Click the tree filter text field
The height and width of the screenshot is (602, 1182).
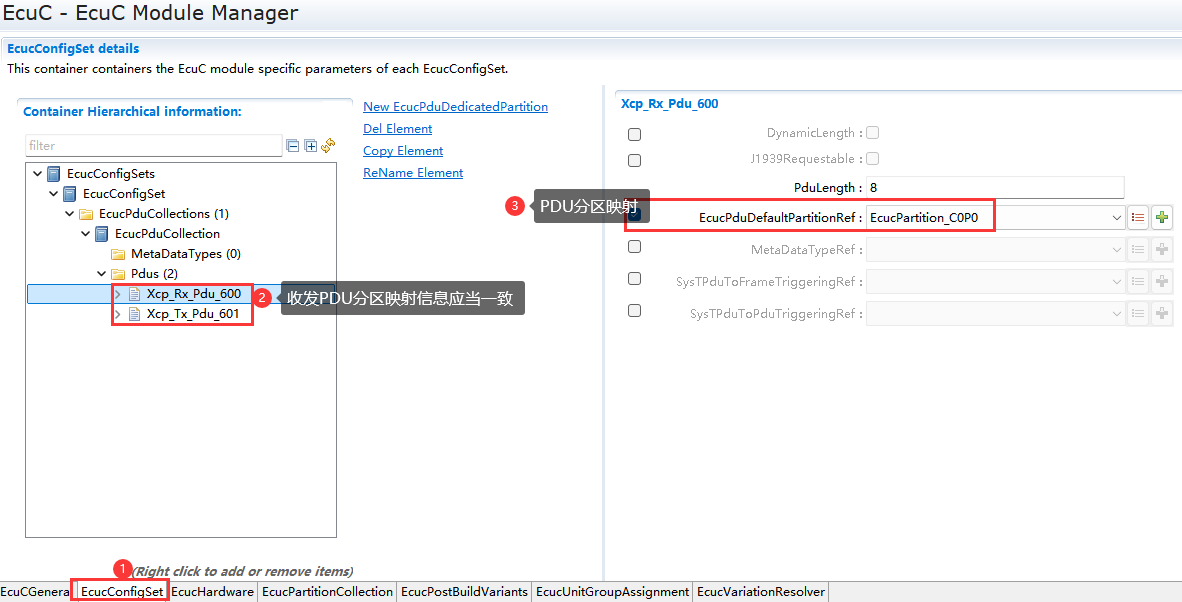154,146
